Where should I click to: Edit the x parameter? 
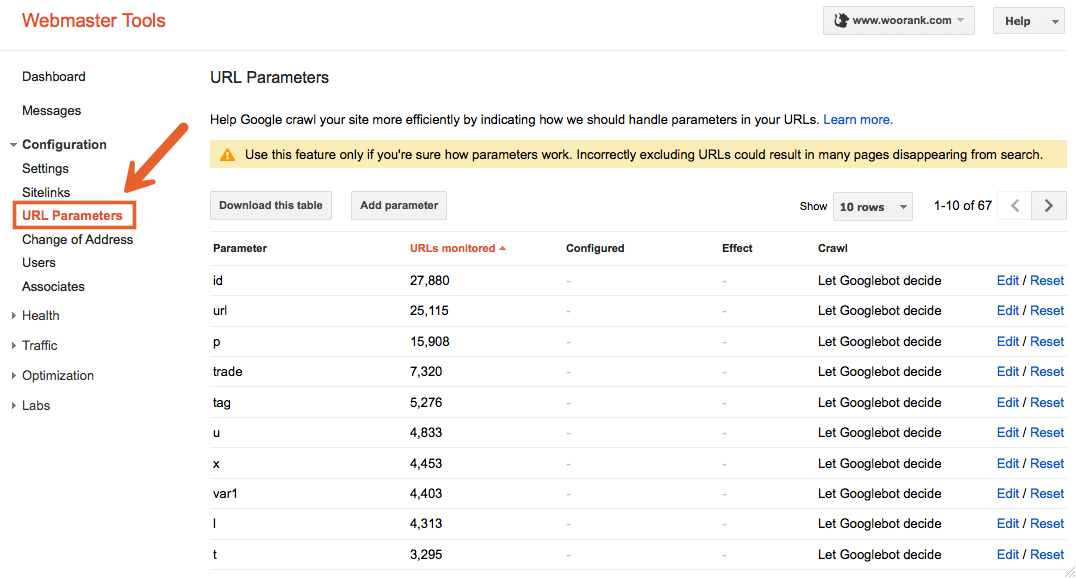coord(1007,464)
